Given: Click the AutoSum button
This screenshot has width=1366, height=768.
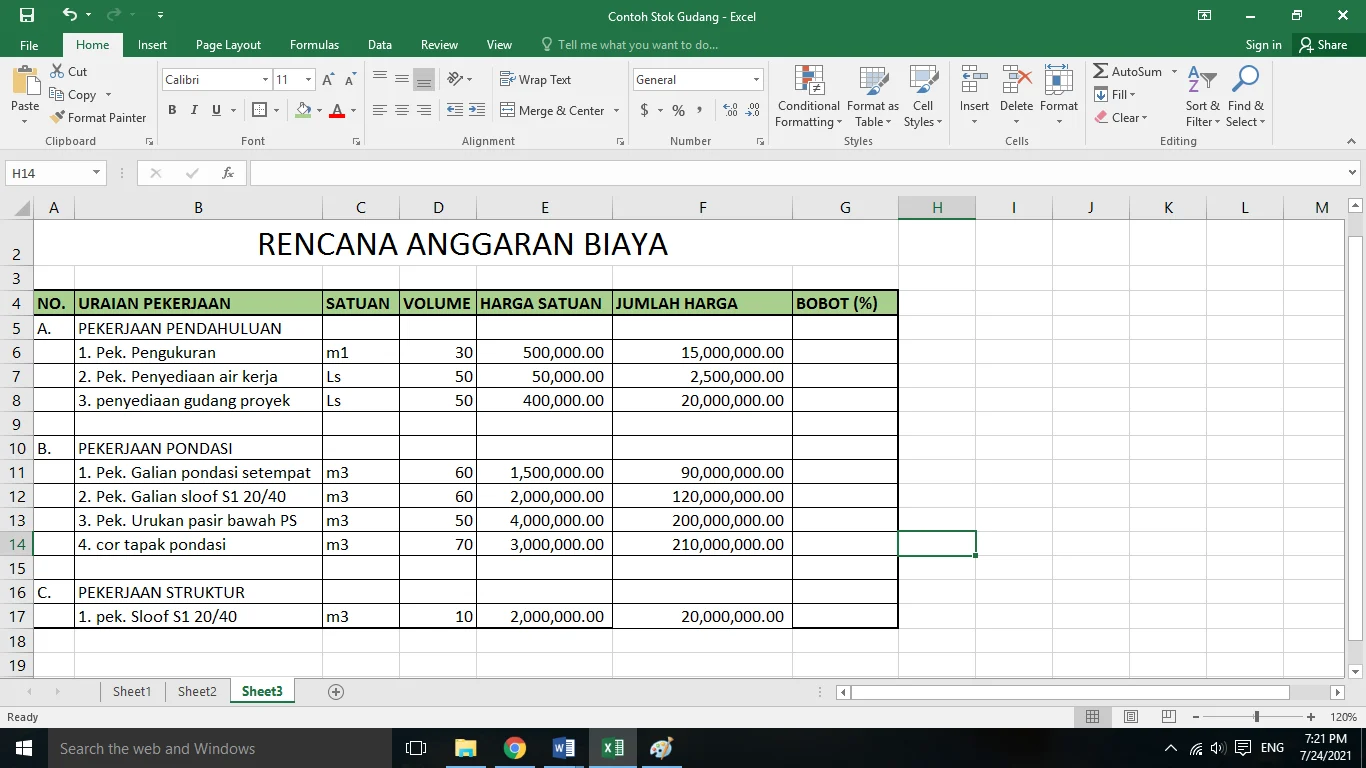Looking at the screenshot, I should pyautogui.click(x=1126, y=71).
